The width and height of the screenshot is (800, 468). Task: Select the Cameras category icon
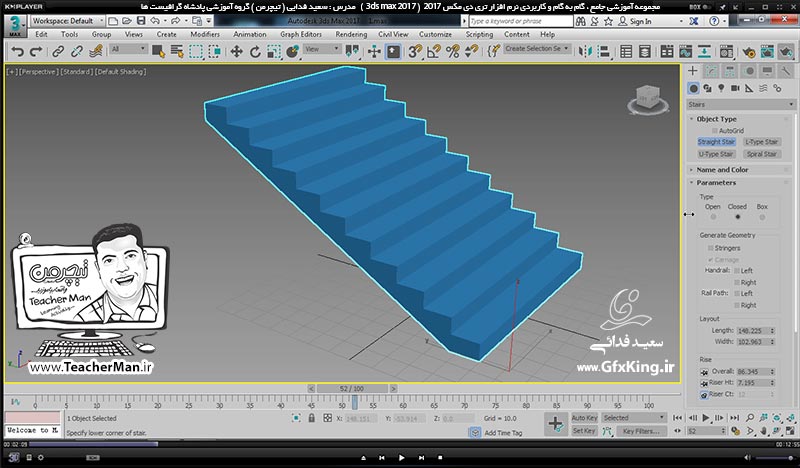click(735, 88)
